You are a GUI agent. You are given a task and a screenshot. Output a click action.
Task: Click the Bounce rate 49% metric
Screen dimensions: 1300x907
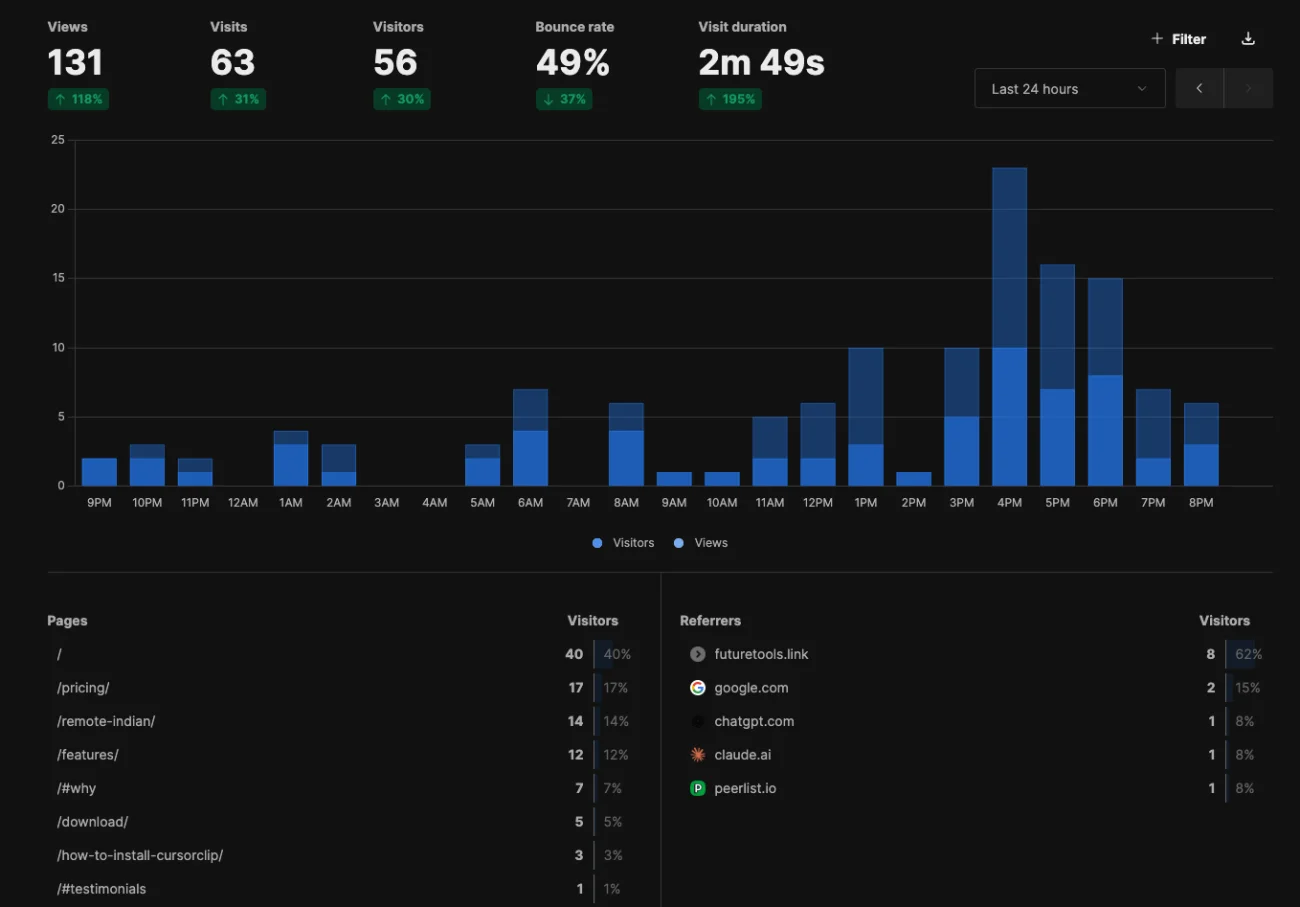coord(572,63)
